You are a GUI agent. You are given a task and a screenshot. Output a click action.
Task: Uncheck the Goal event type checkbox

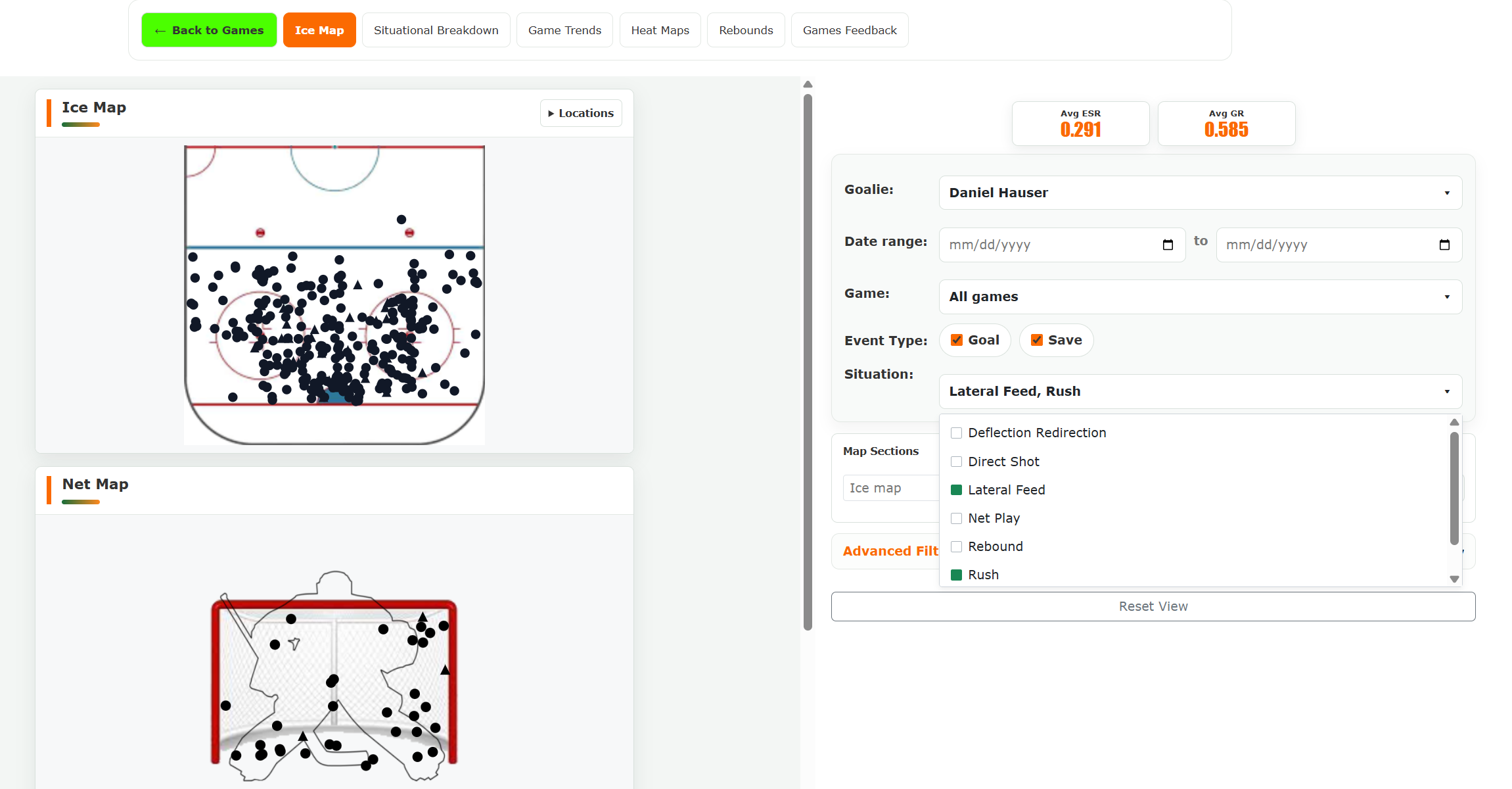[957, 340]
